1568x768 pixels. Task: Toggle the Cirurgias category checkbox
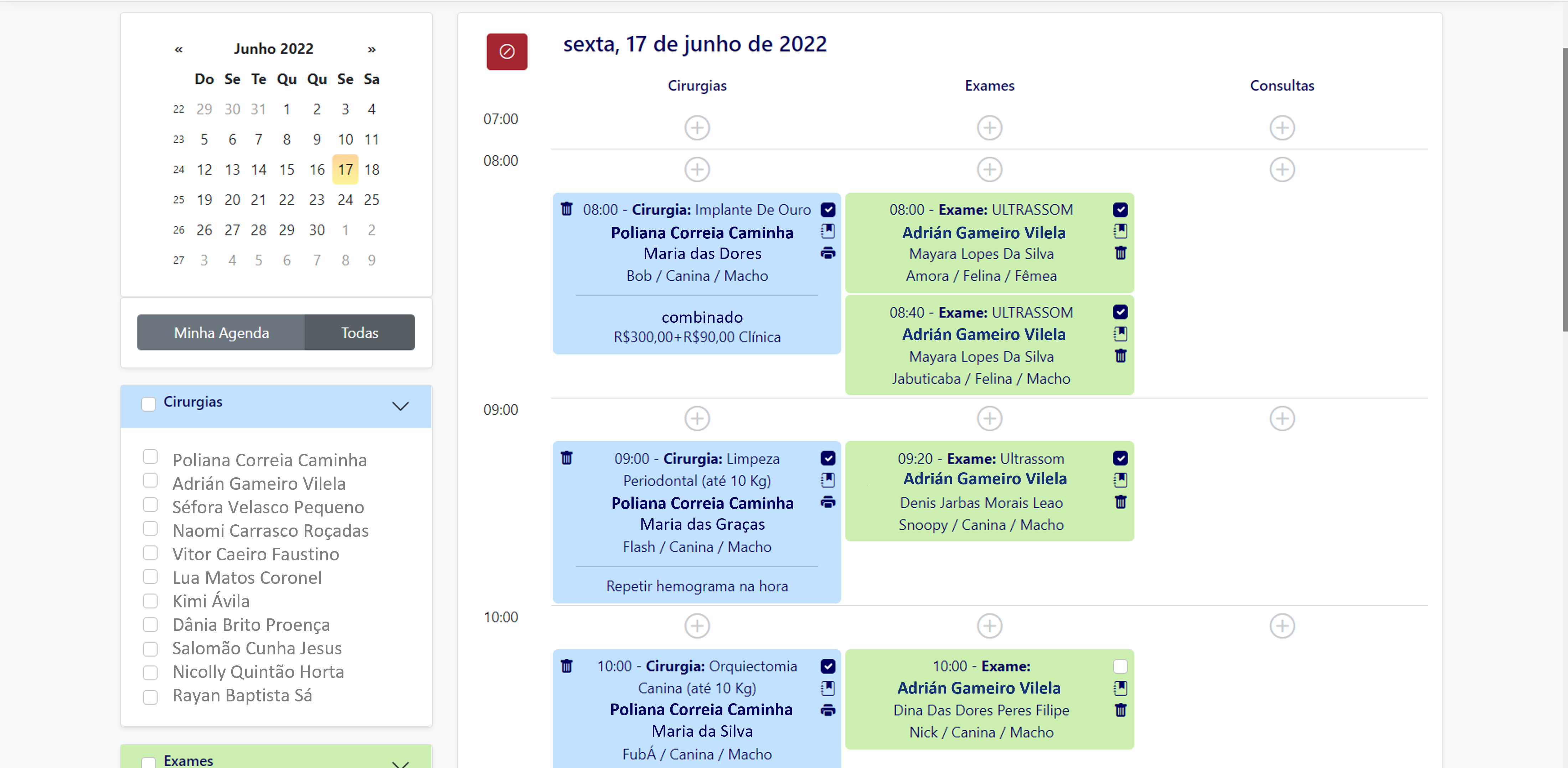149,404
